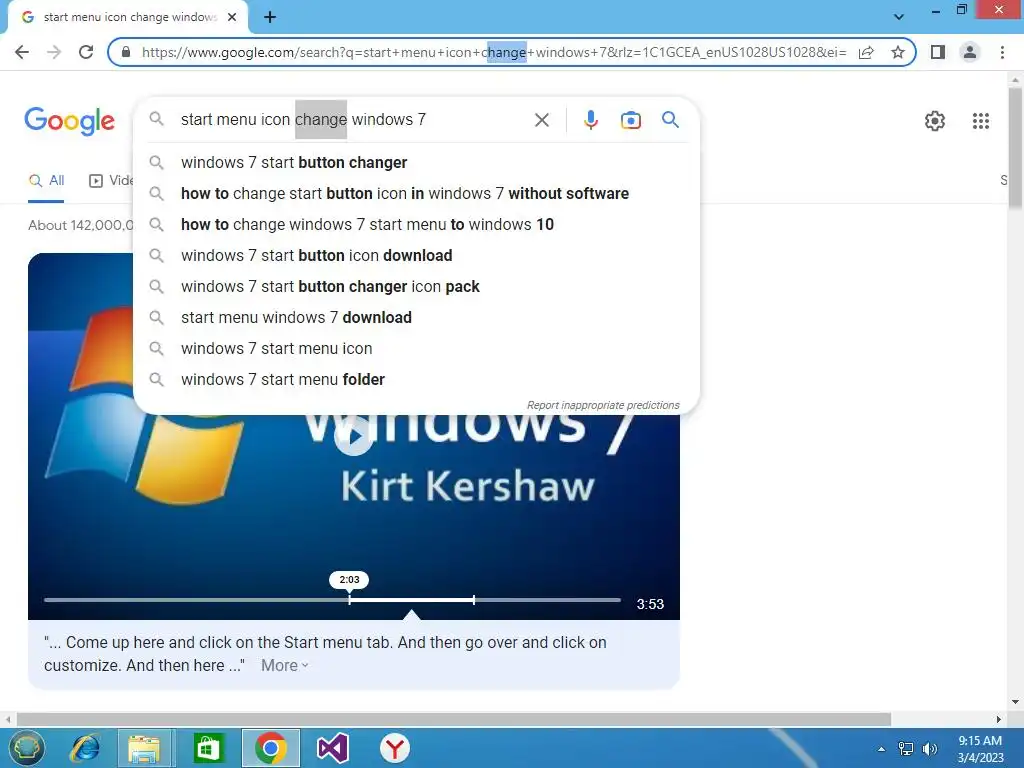The width and height of the screenshot is (1024, 768).
Task: Reload the current page
Action: pos(86,52)
